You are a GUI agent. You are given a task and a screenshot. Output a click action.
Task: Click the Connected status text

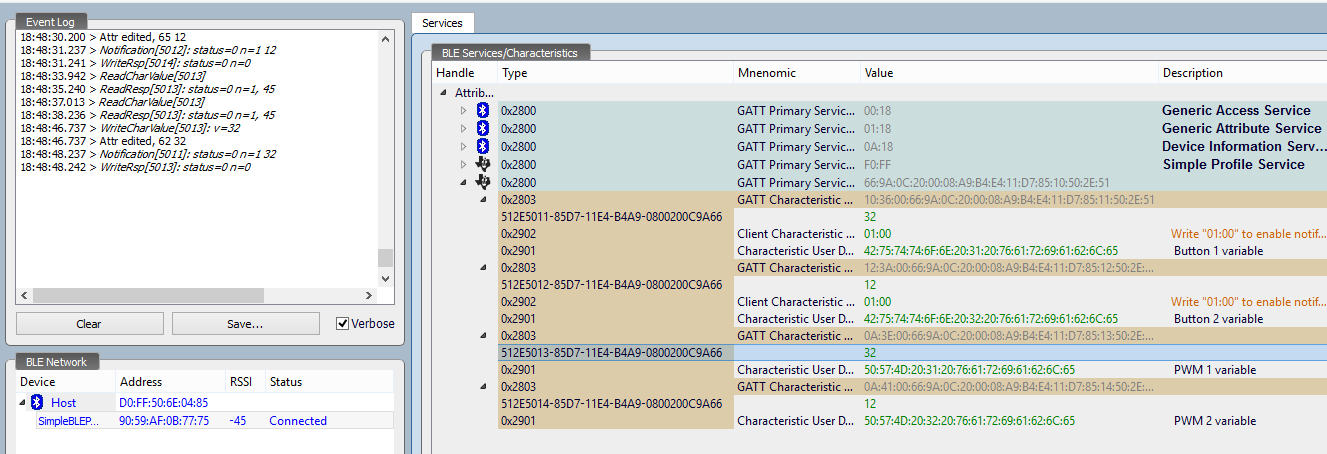pyautogui.click(x=298, y=421)
